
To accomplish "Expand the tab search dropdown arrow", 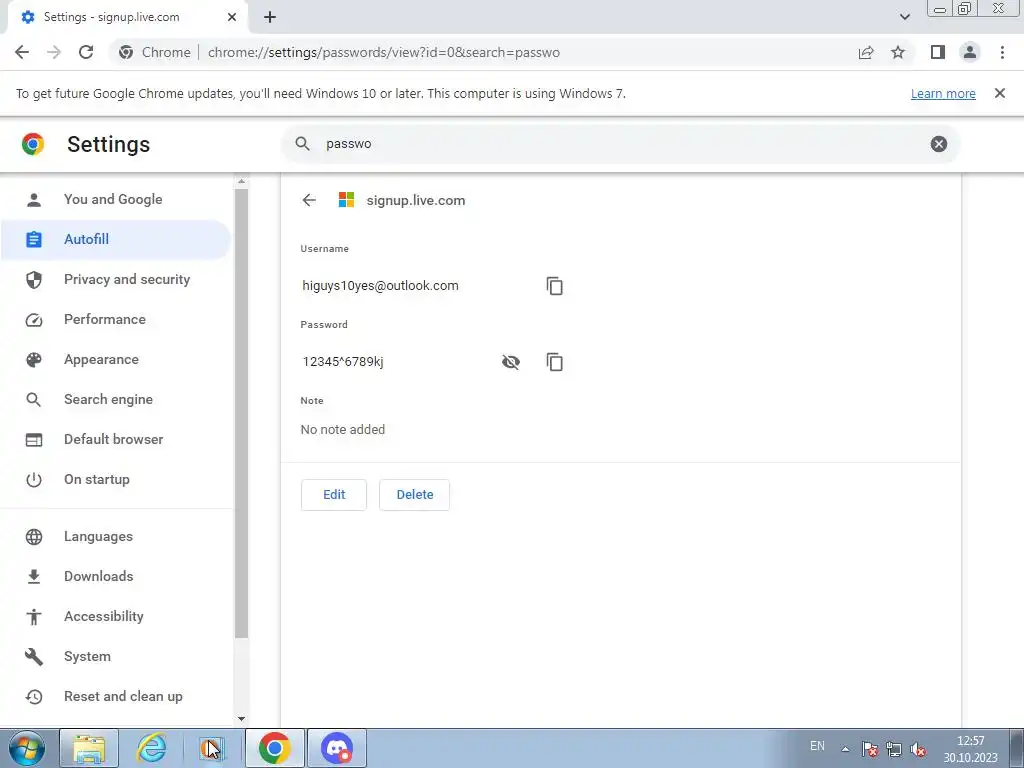I will tap(904, 17).
